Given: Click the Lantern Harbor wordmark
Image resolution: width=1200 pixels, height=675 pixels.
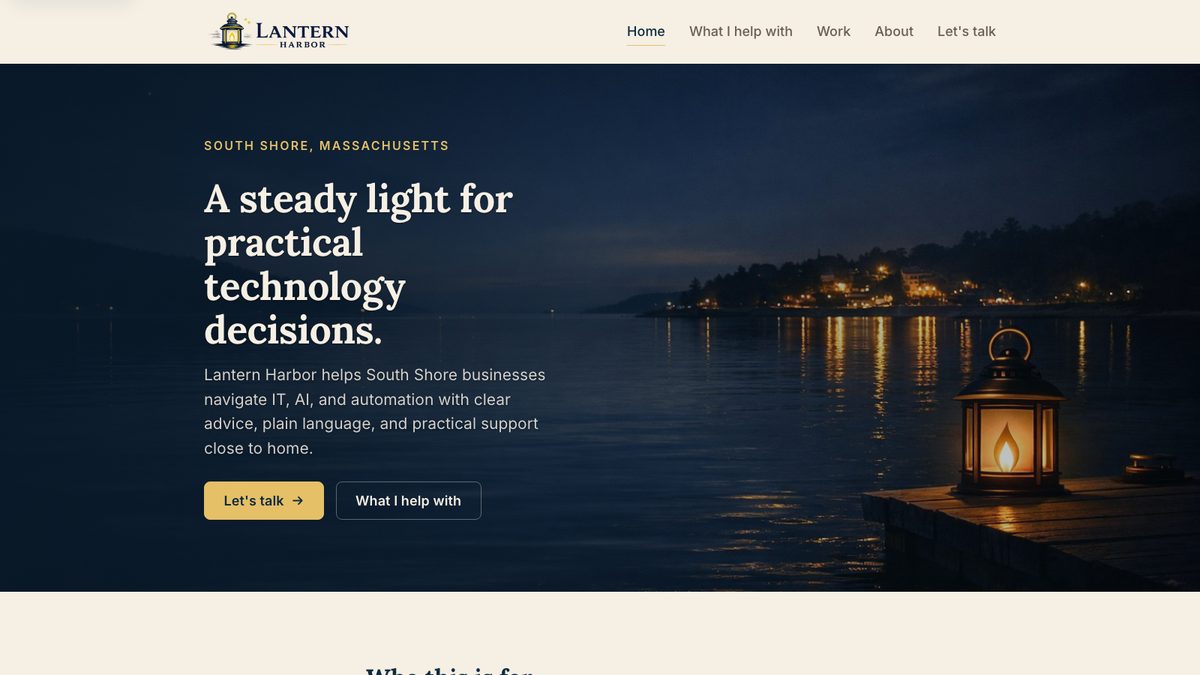Looking at the screenshot, I should coord(302,35).
